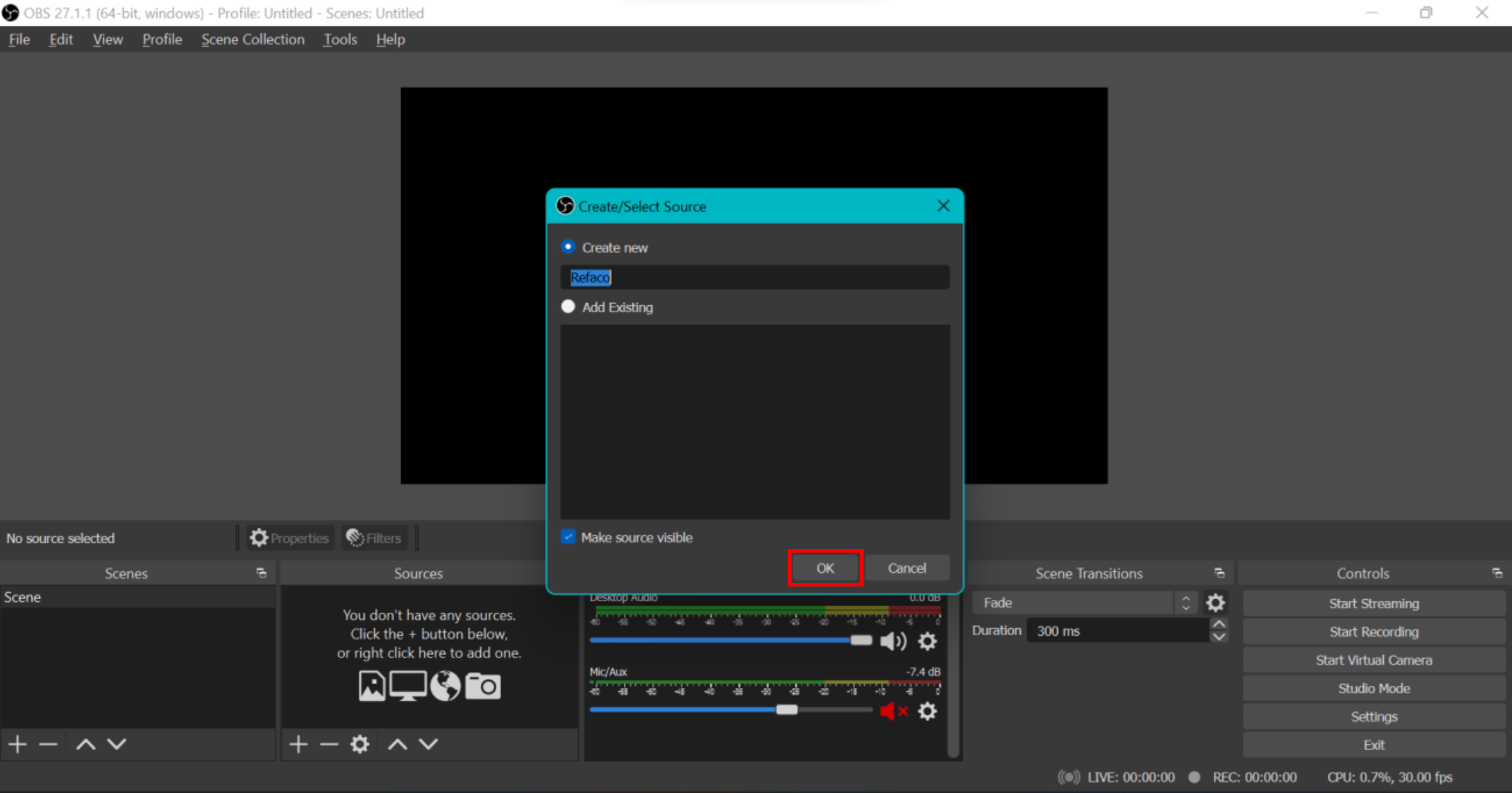This screenshot has height=793, width=1512.
Task: Select the Add Existing radio button
Action: 568,307
